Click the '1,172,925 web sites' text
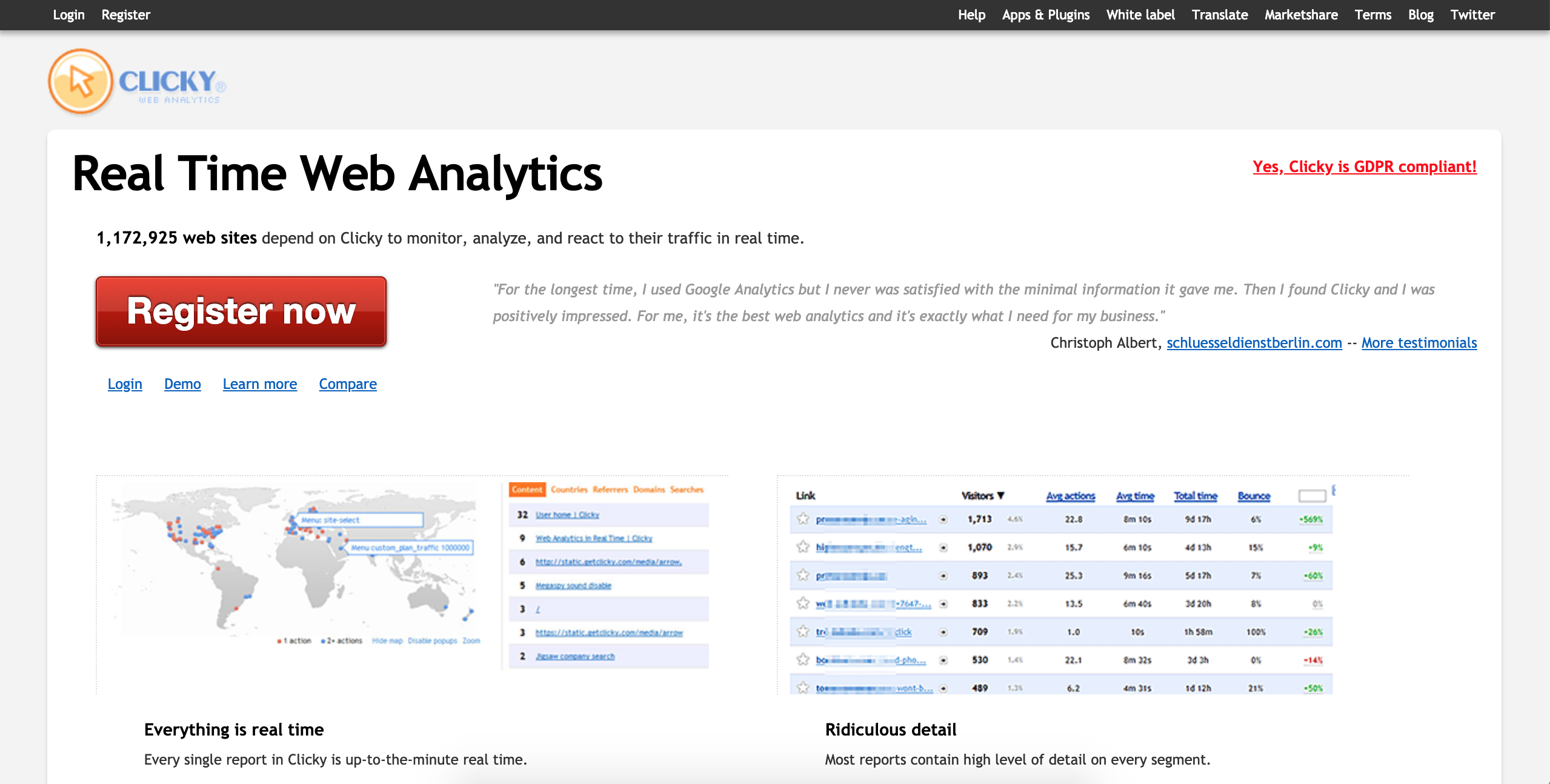This screenshot has width=1550, height=784. pos(177,238)
